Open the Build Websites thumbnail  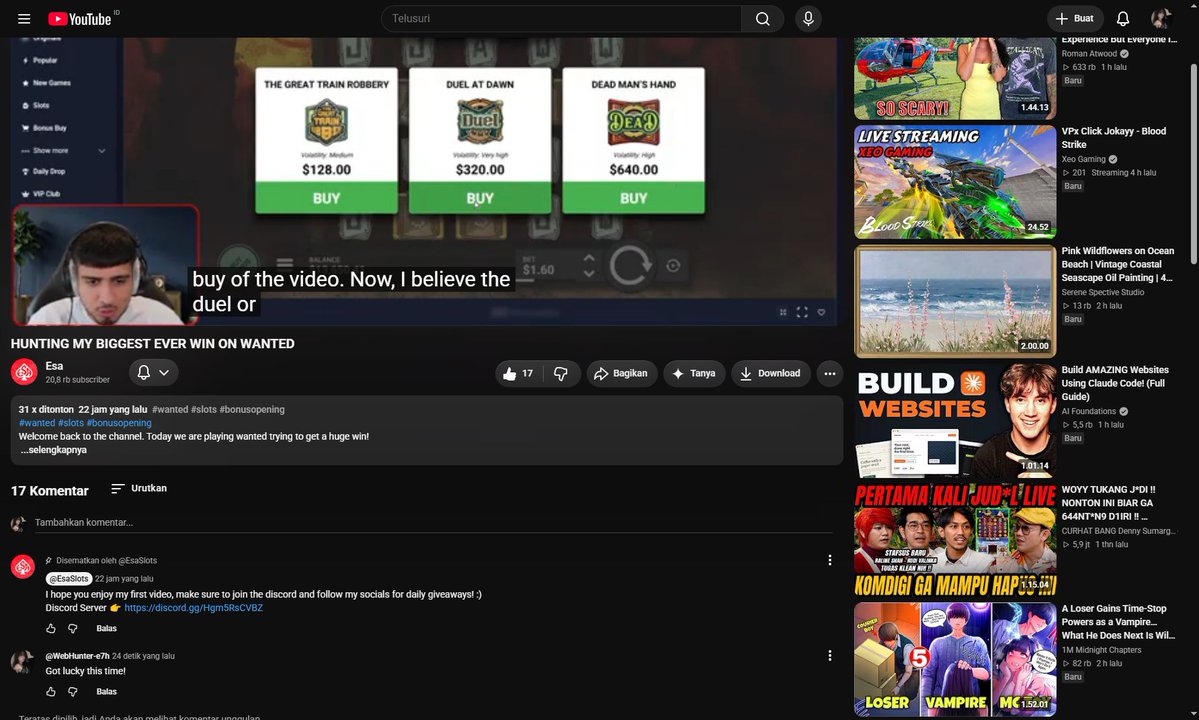point(955,420)
